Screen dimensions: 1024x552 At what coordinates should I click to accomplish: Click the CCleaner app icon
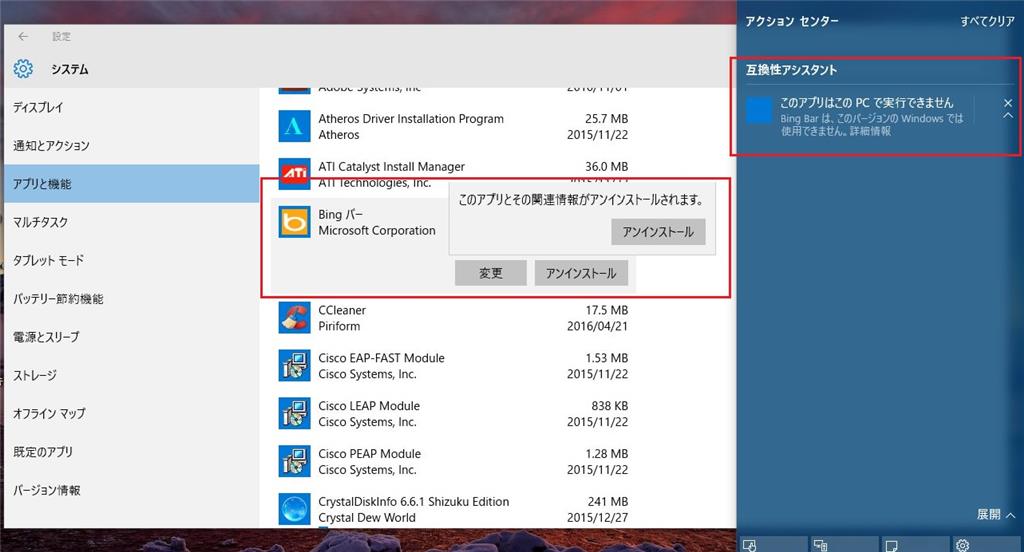(x=294, y=317)
